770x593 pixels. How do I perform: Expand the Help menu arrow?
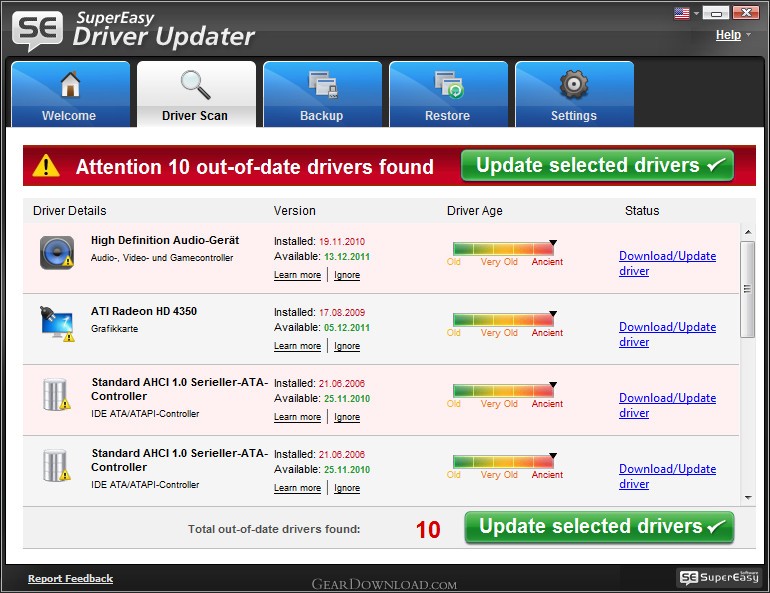(x=748, y=35)
